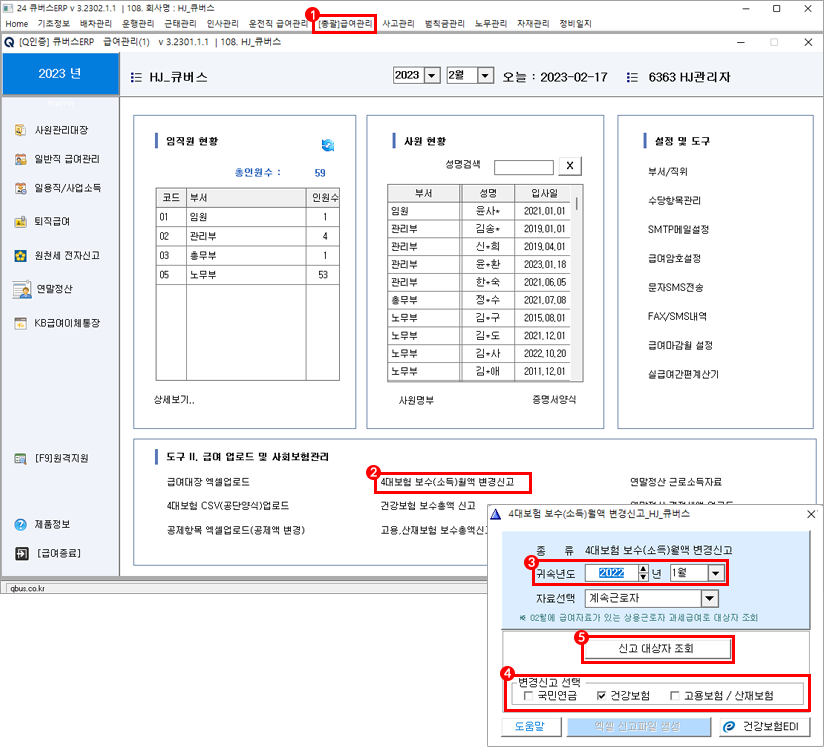Image resolution: width=824 pixels, height=747 pixels.
Task: Open the 기초정보 menu
Action: click(54, 24)
